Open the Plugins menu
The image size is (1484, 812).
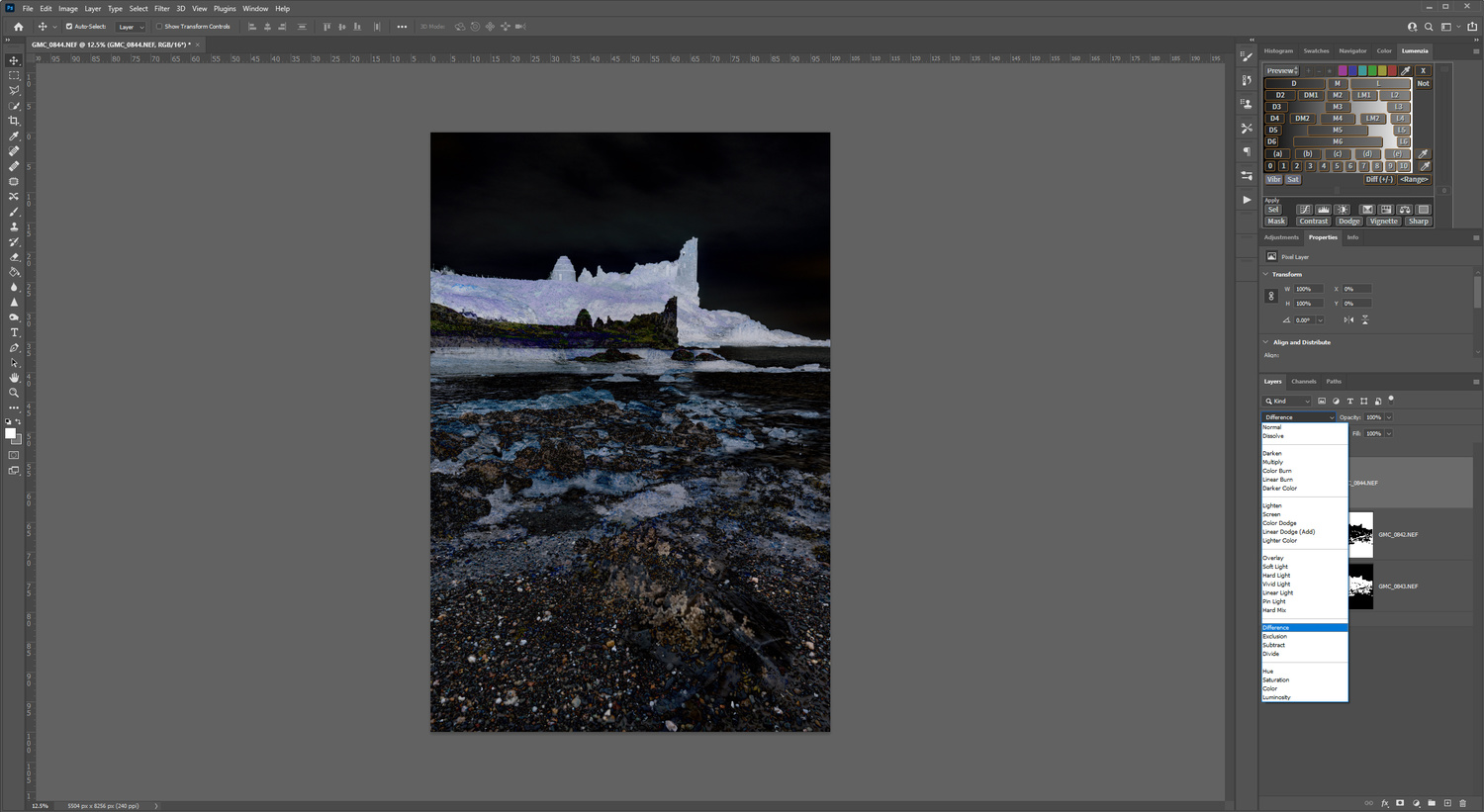click(x=225, y=8)
